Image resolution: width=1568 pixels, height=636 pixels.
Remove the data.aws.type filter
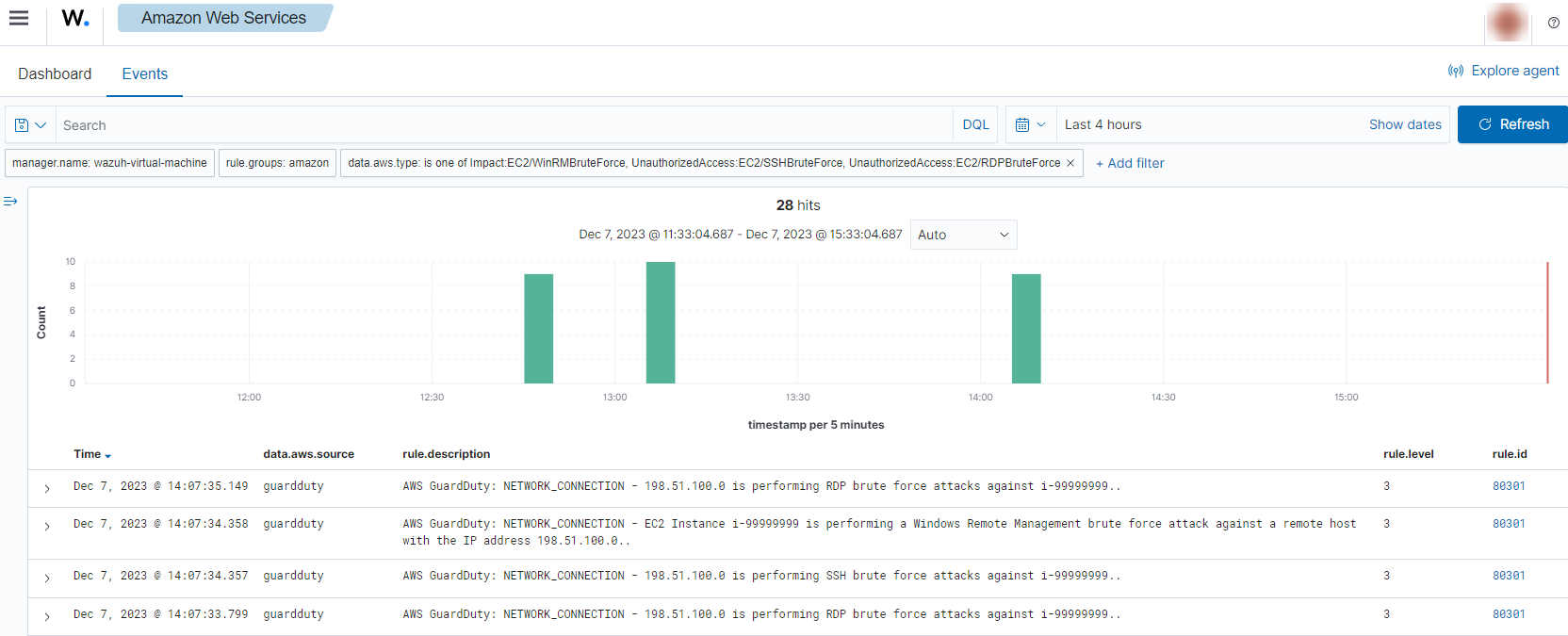click(x=1070, y=163)
